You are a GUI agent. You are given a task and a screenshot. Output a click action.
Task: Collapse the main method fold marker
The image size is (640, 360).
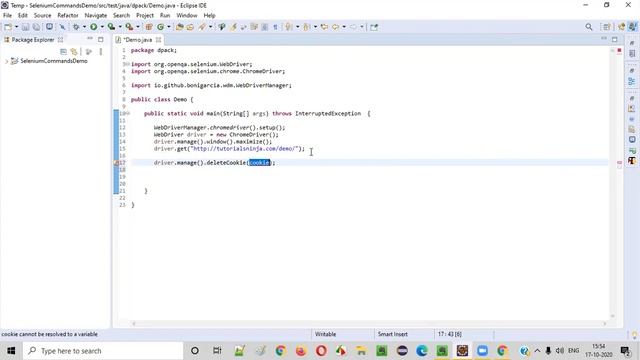[128, 113]
